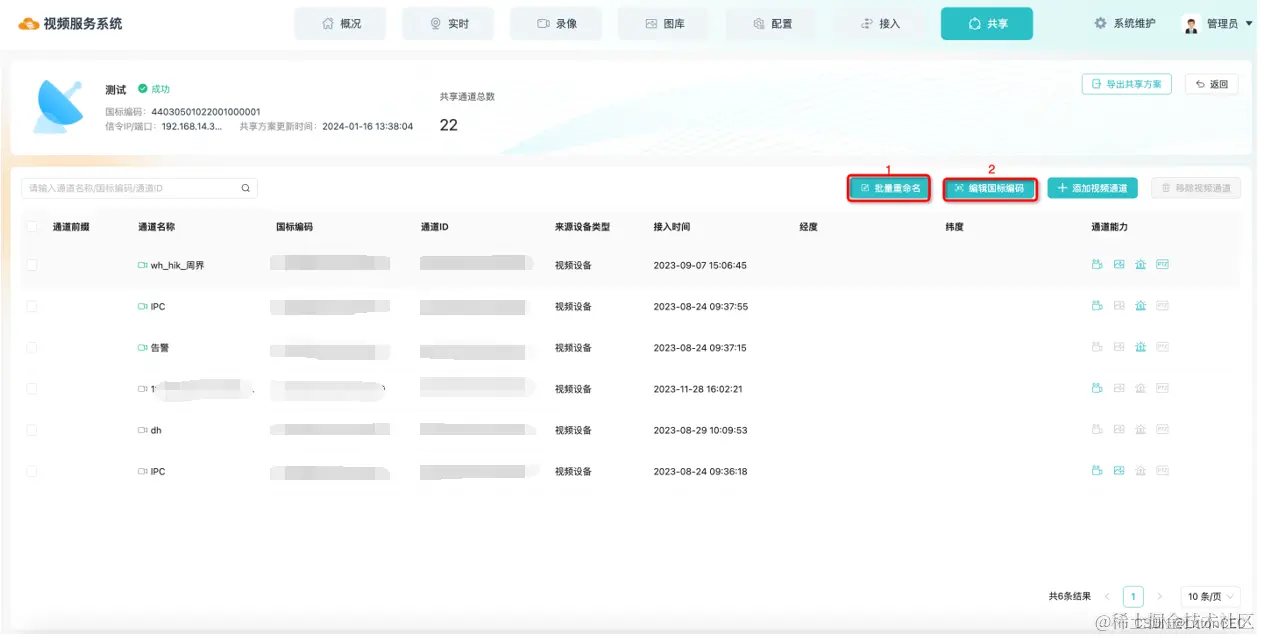Click the 返回 button
The image size is (1261, 638).
click(x=1211, y=84)
